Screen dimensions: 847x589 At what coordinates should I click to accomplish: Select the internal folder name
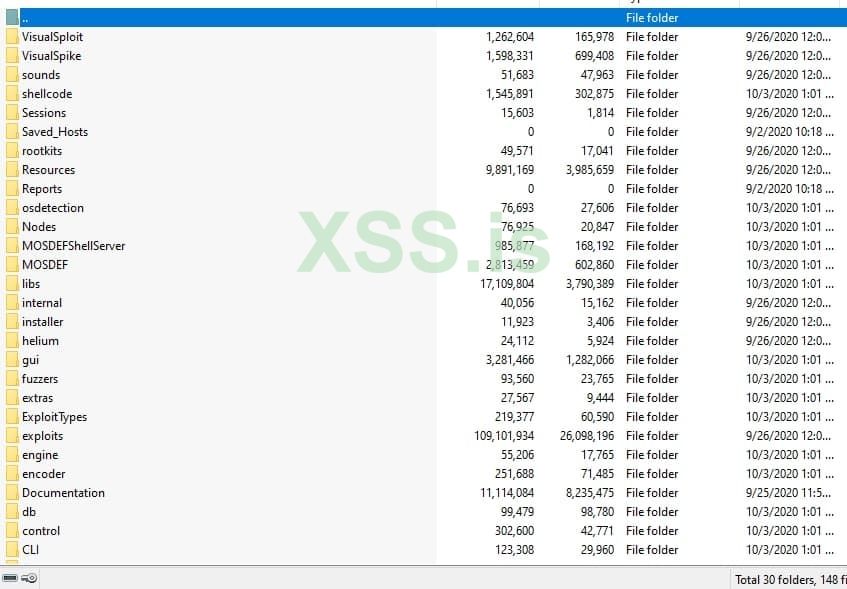[42, 303]
